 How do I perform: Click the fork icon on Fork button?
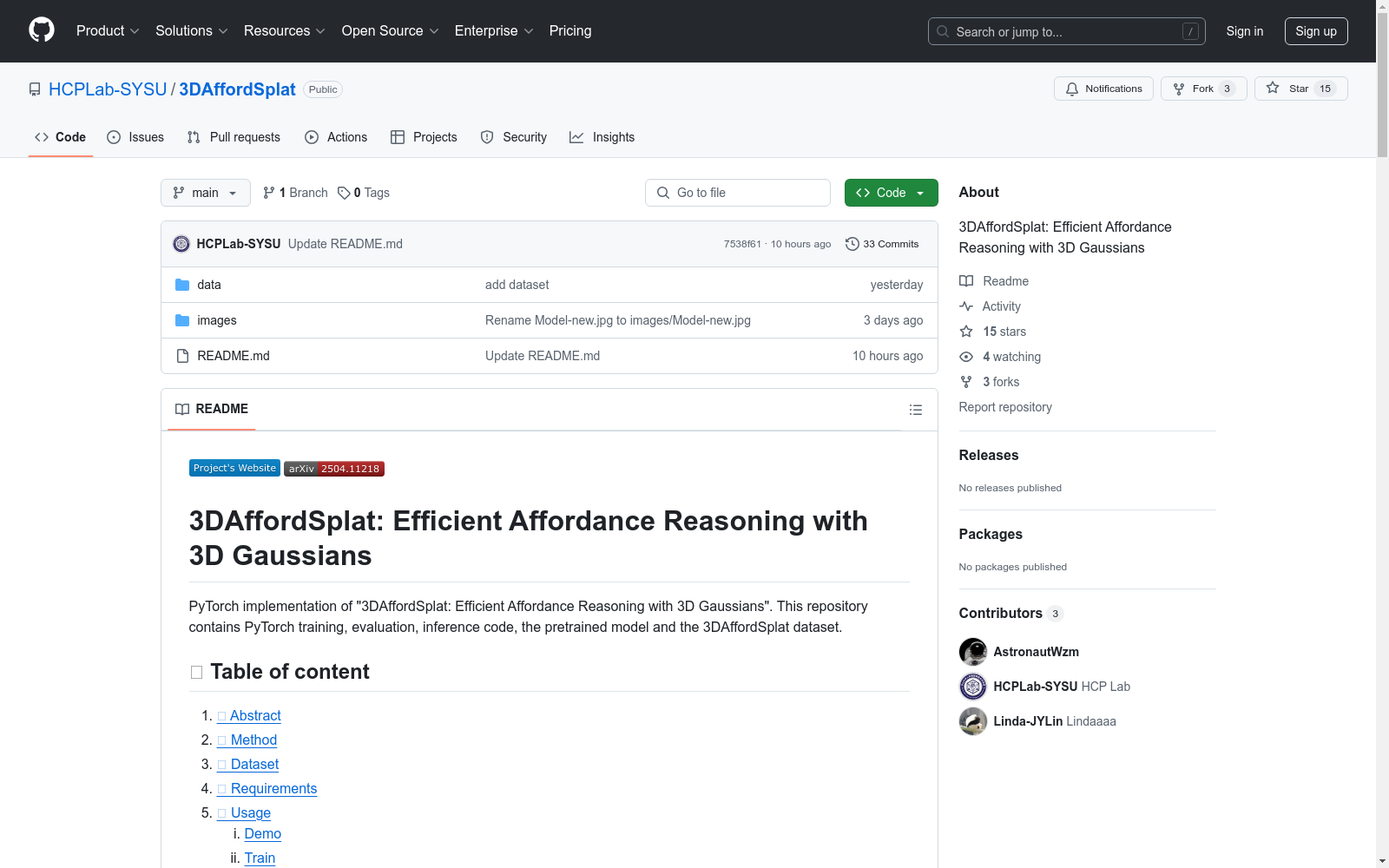(1179, 89)
